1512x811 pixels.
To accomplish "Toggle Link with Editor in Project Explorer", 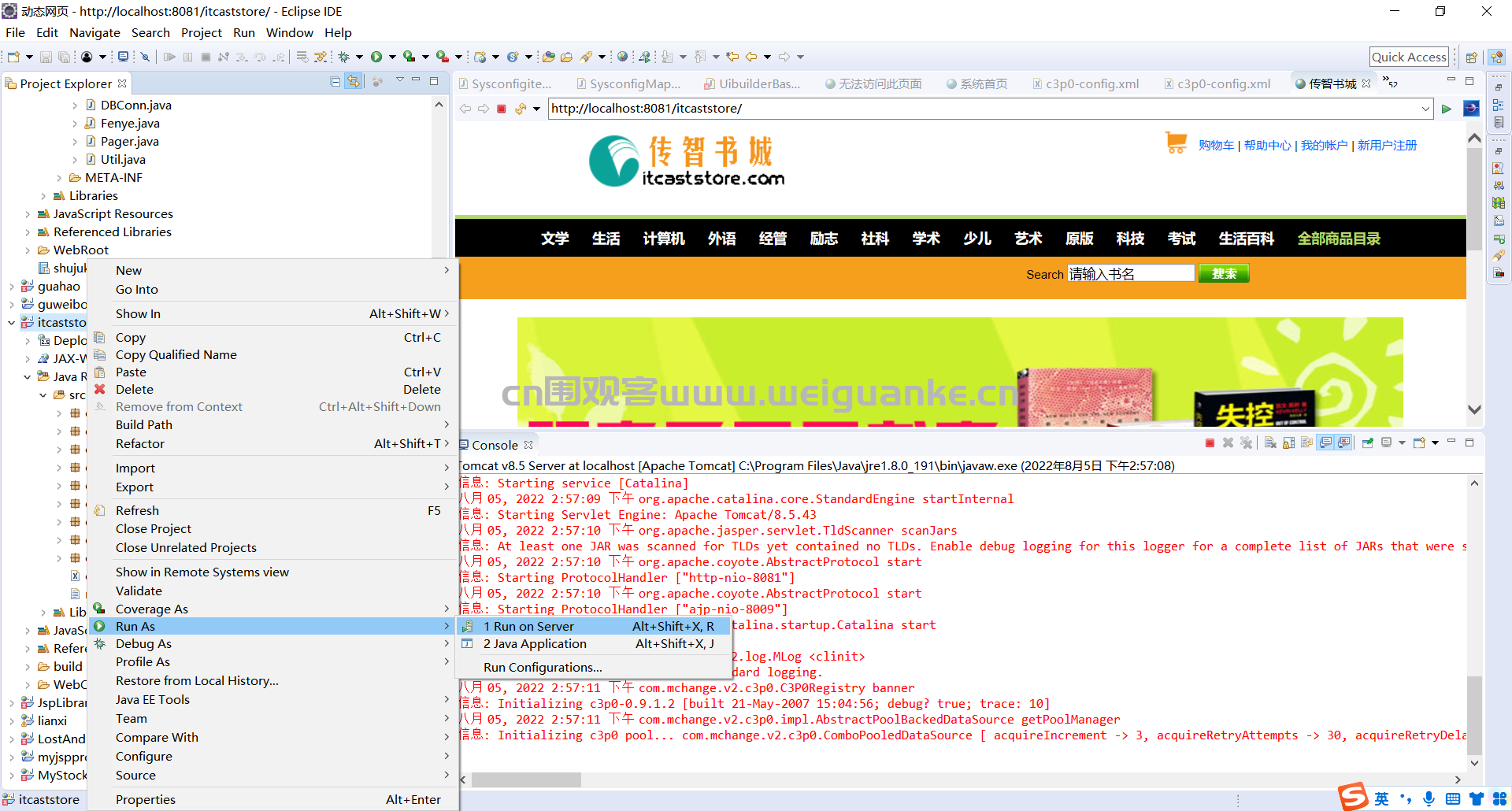I will 354,82.
